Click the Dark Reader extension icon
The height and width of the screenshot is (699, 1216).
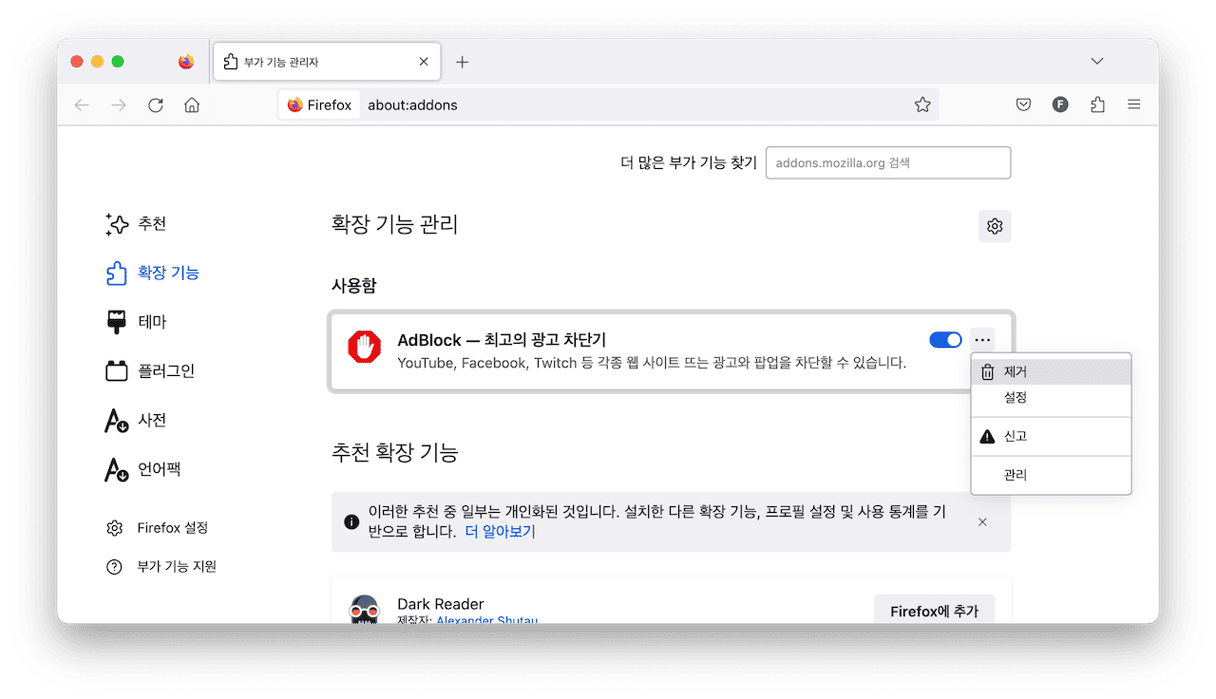tap(364, 610)
